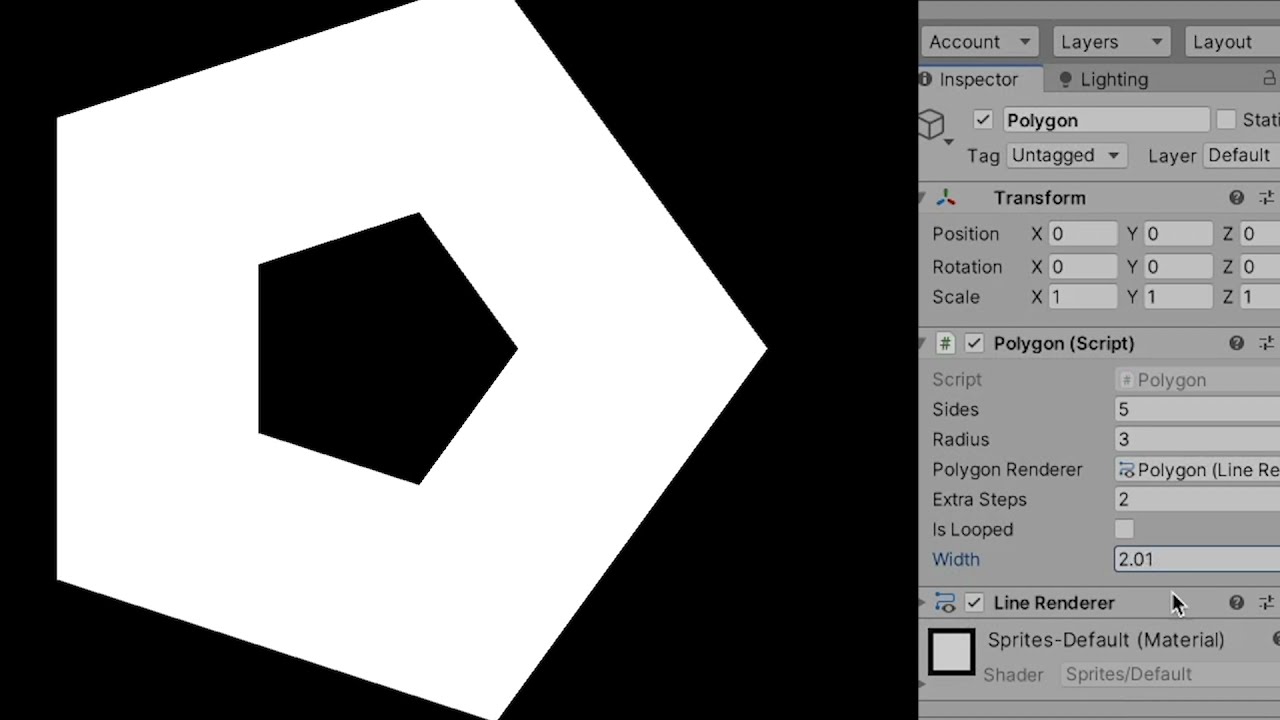Disable the Line Renderer component checkbox

coord(974,603)
